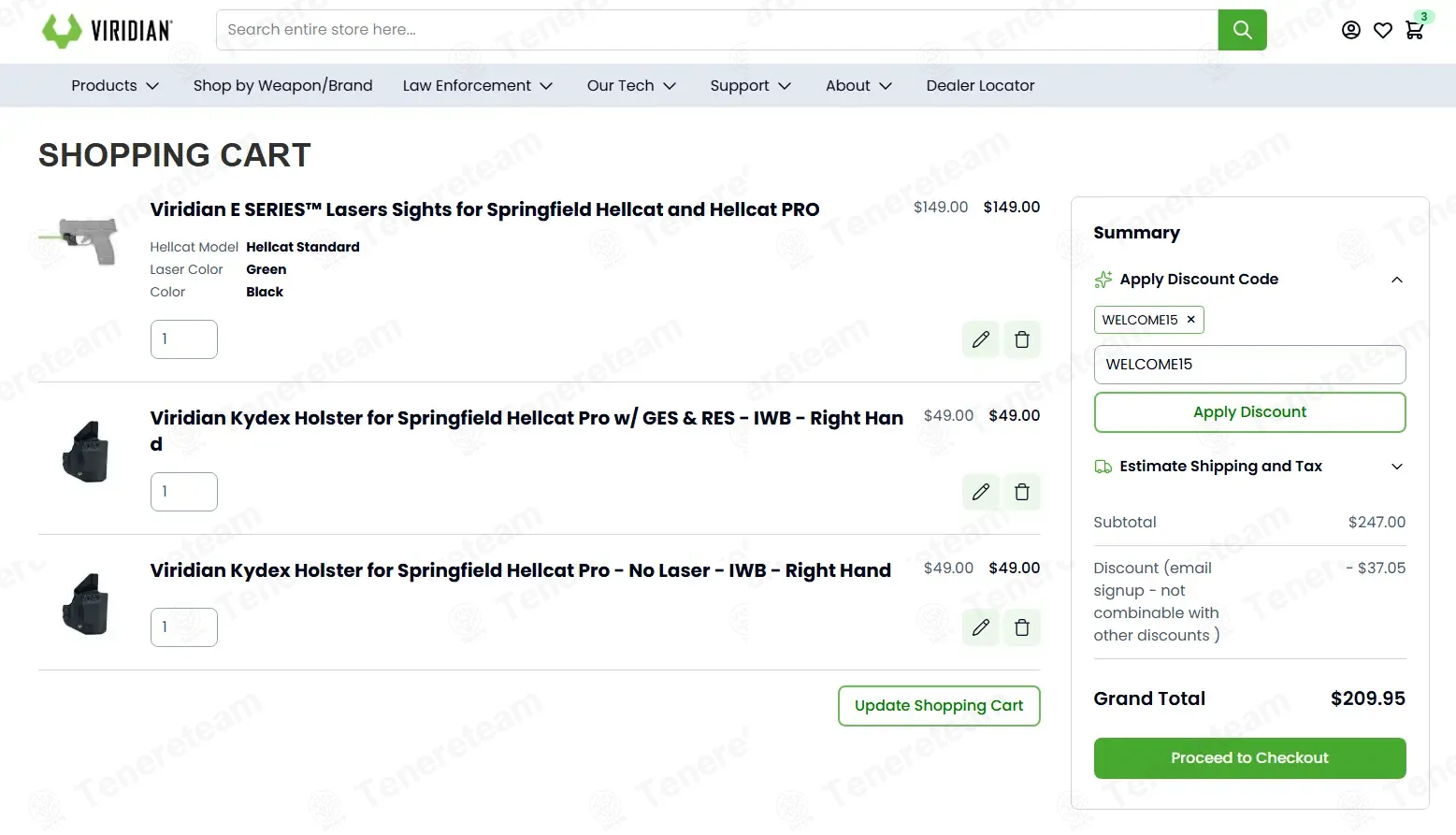The image size is (1456, 835).
Task: Open the shopping cart icon in header
Action: 1415,30
